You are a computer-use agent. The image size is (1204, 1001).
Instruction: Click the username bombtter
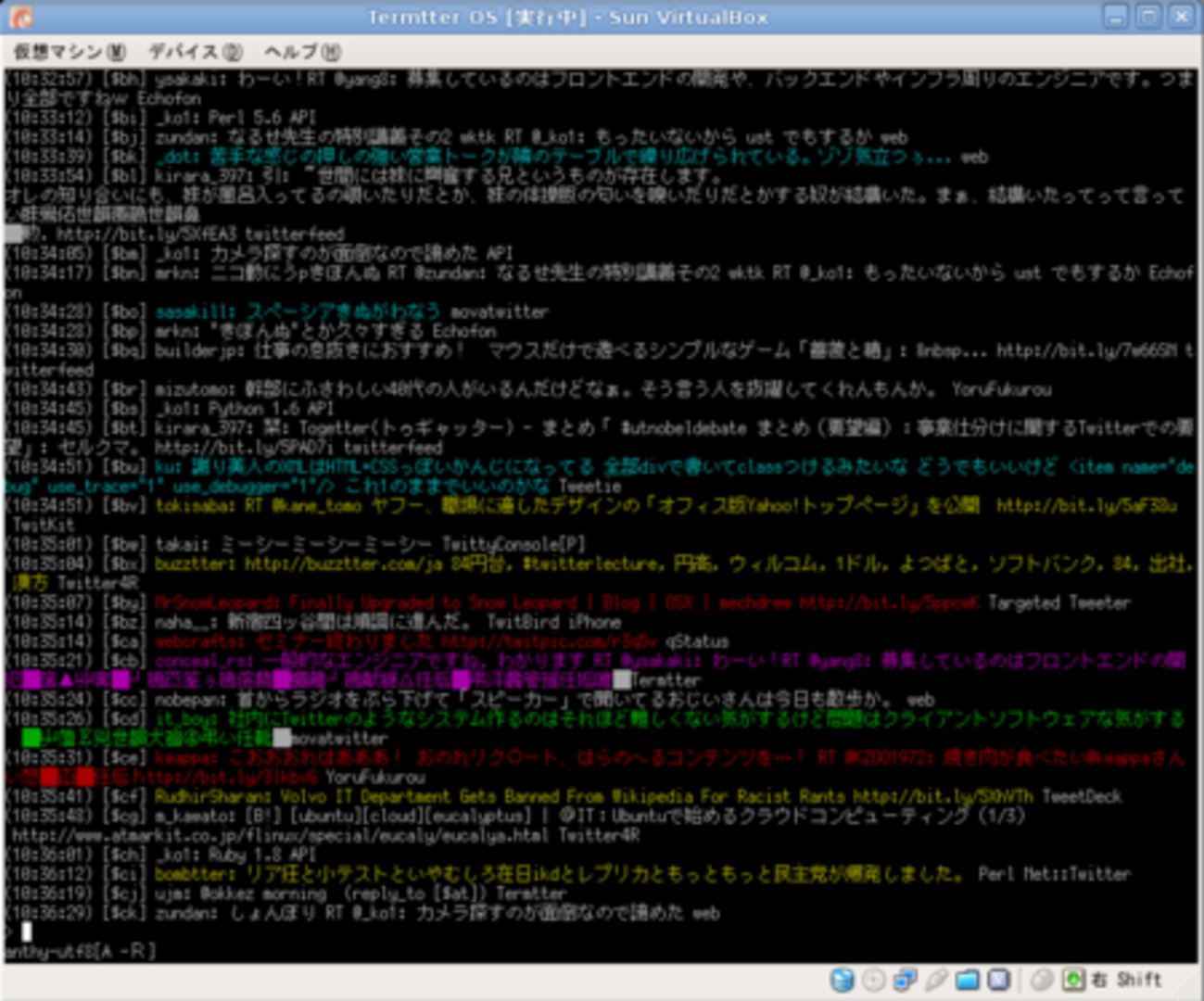click(x=193, y=874)
